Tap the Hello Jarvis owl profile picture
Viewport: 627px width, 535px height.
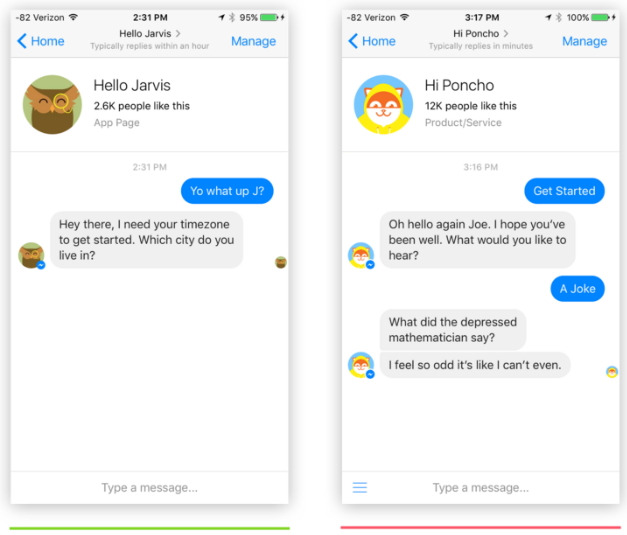pos(52,104)
